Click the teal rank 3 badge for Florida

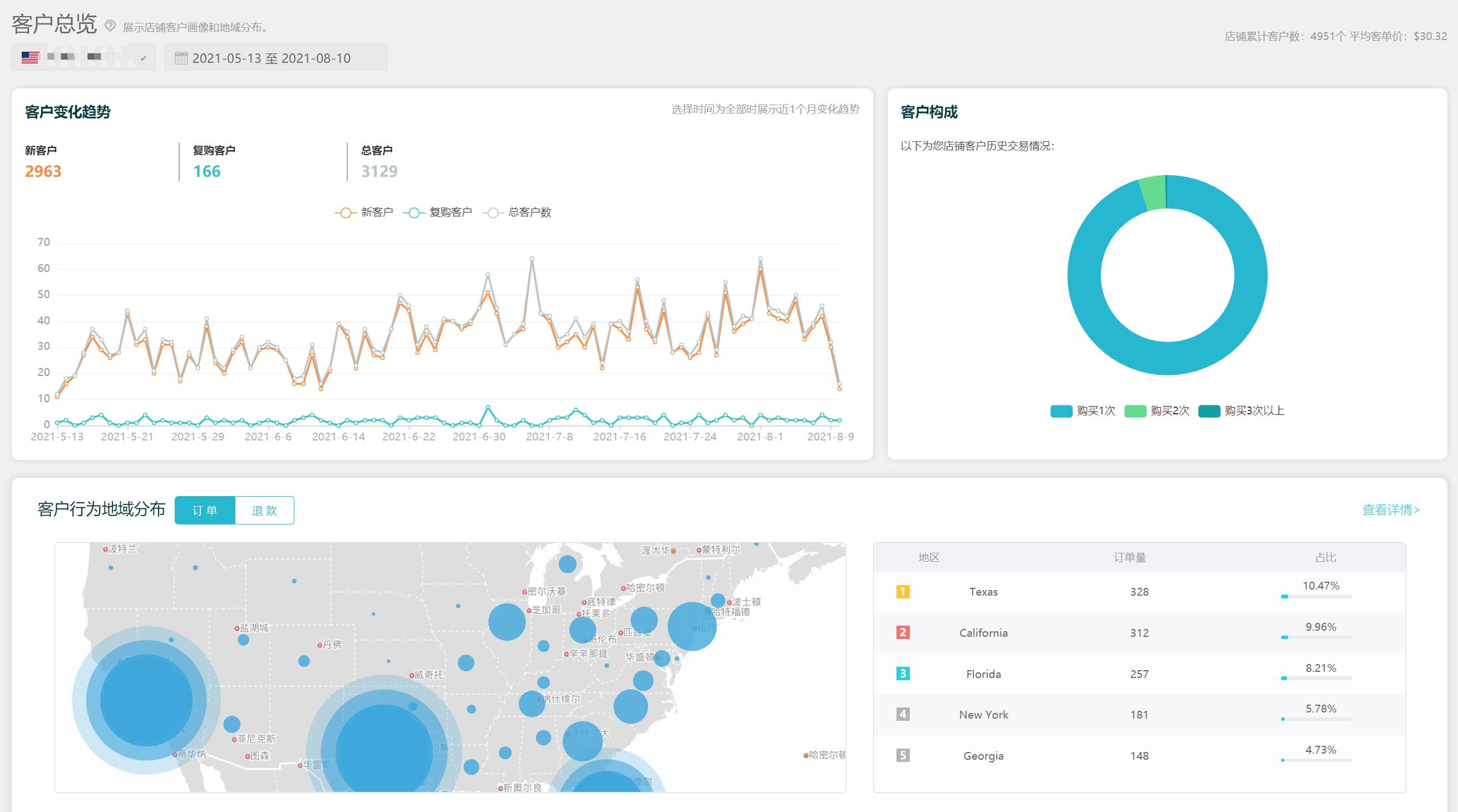[x=903, y=674]
